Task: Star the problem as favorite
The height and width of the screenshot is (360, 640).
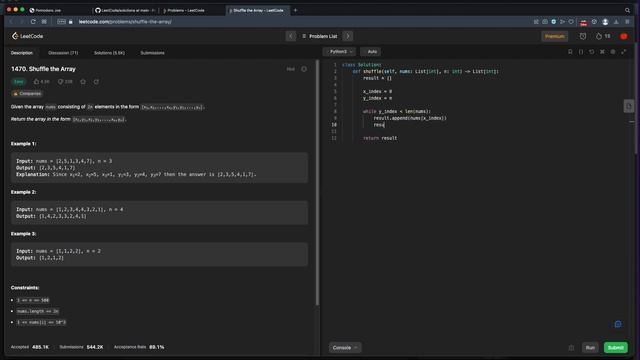Action: 83,82
